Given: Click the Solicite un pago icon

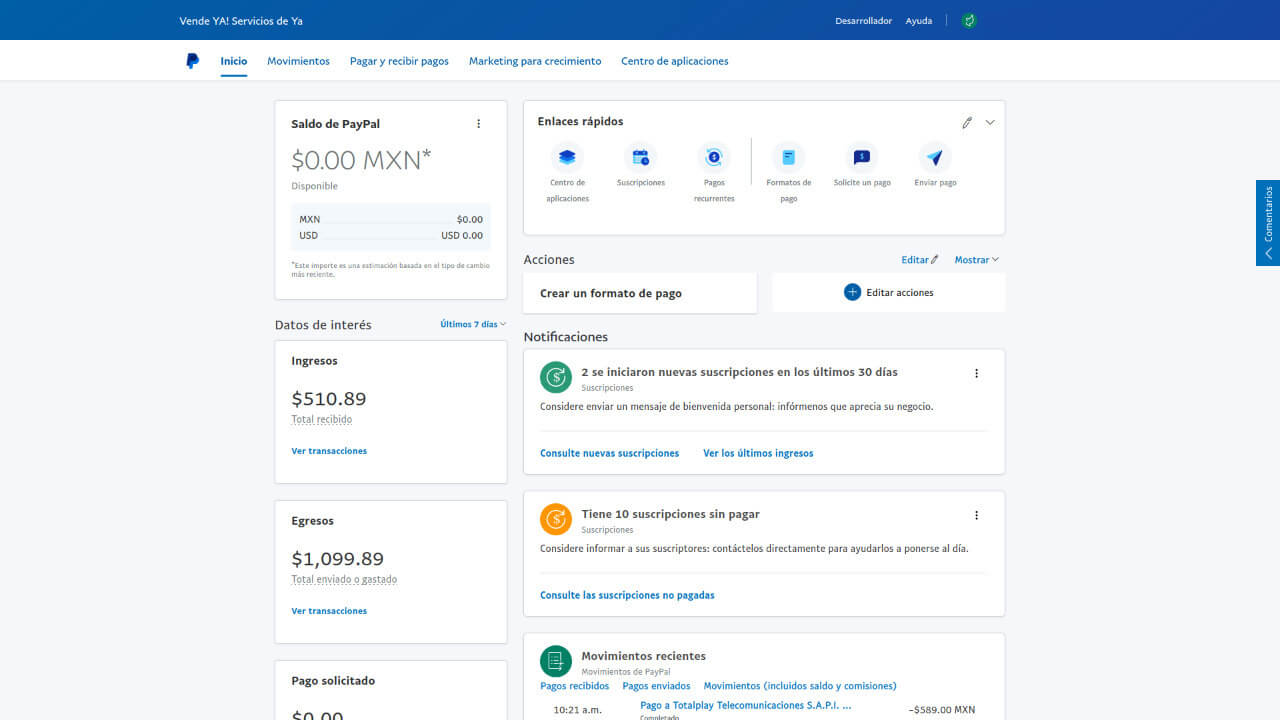Looking at the screenshot, I should [x=862, y=157].
